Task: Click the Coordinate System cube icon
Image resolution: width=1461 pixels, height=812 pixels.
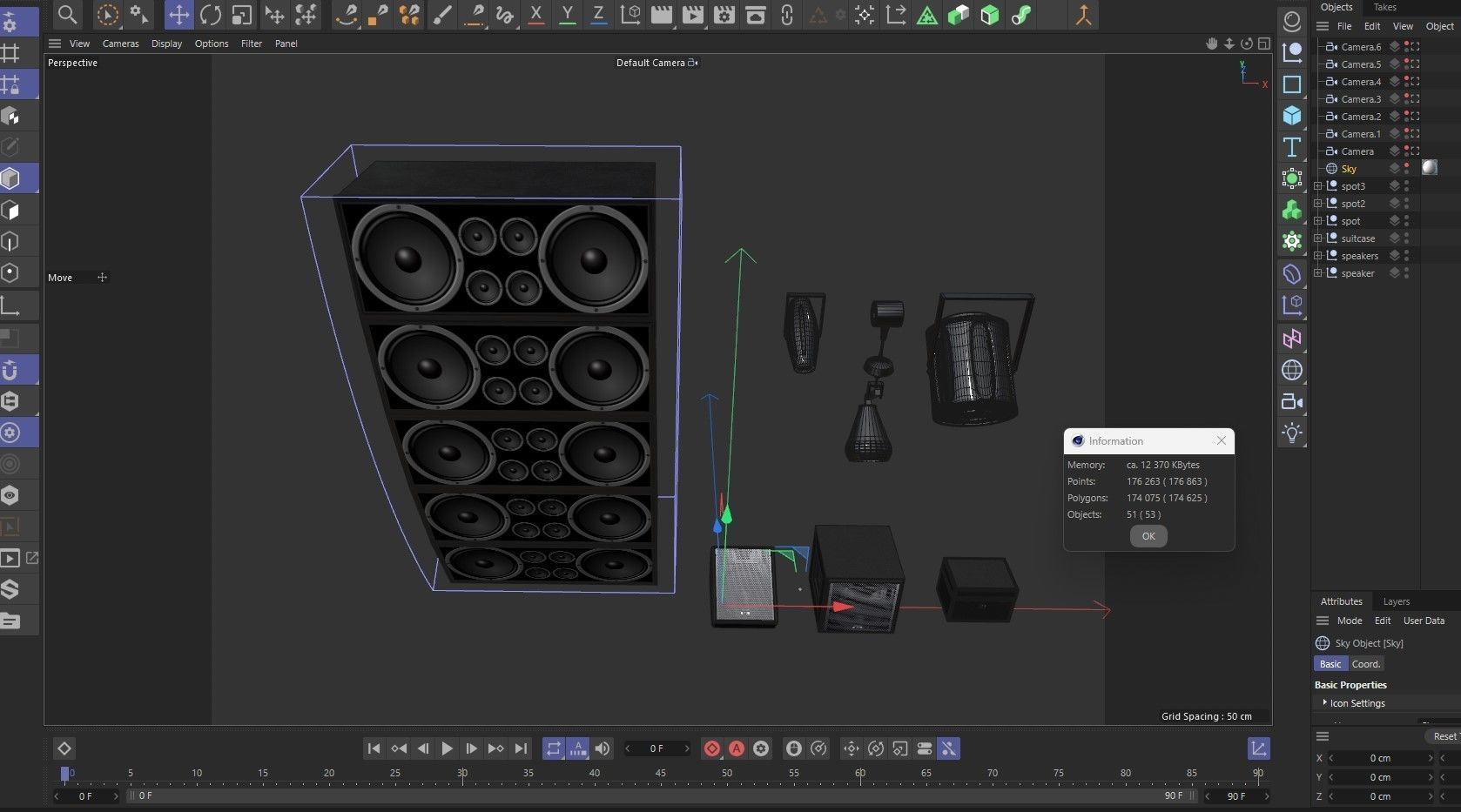Action: tap(630, 14)
